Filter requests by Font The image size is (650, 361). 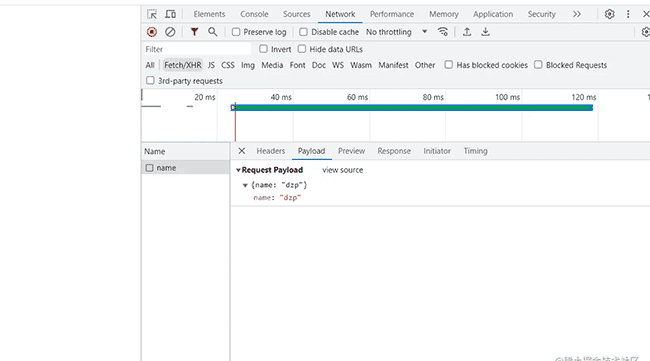coord(297,65)
